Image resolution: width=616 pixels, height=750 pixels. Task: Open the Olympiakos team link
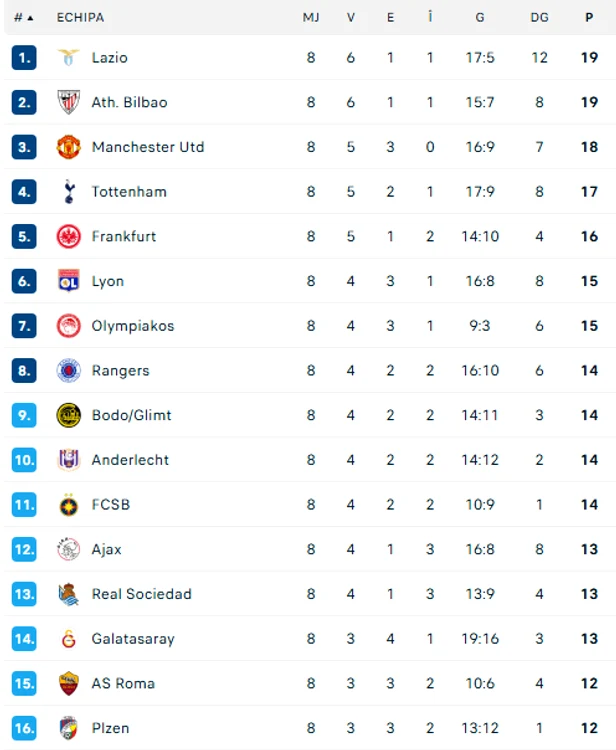(133, 326)
